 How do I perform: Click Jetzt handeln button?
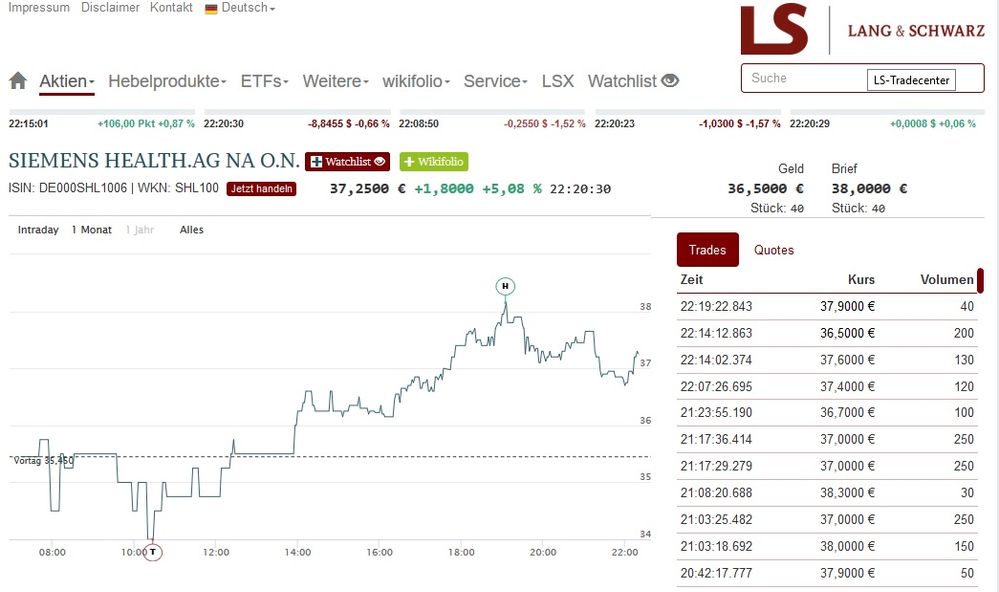click(261, 189)
